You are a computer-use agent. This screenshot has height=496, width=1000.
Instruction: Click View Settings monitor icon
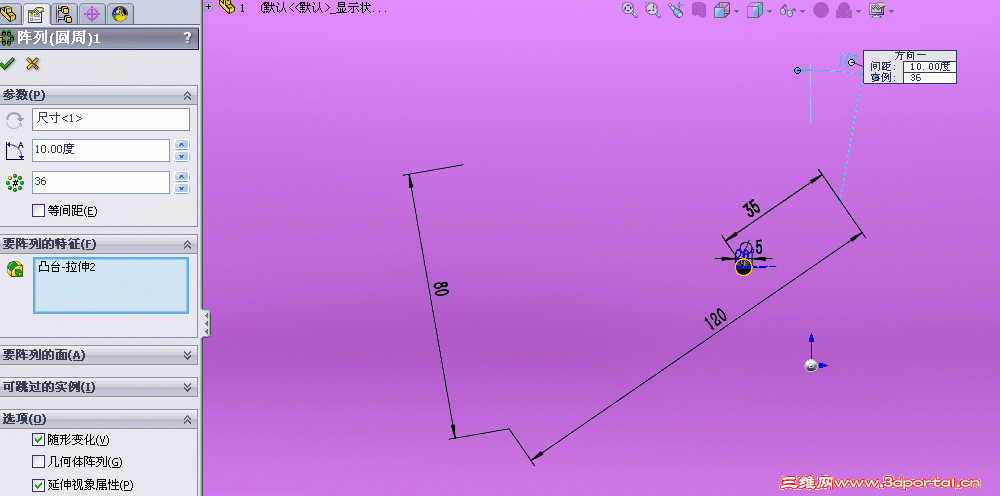click(877, 10)
